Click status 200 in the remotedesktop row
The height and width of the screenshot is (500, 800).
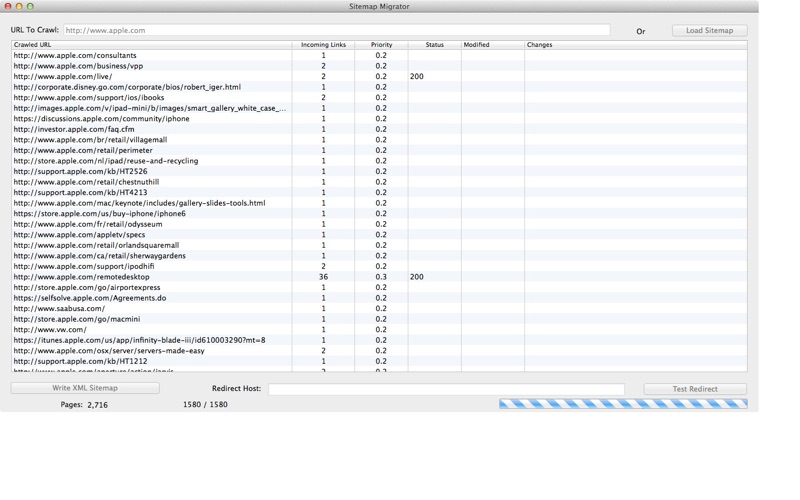pos(416,277)
